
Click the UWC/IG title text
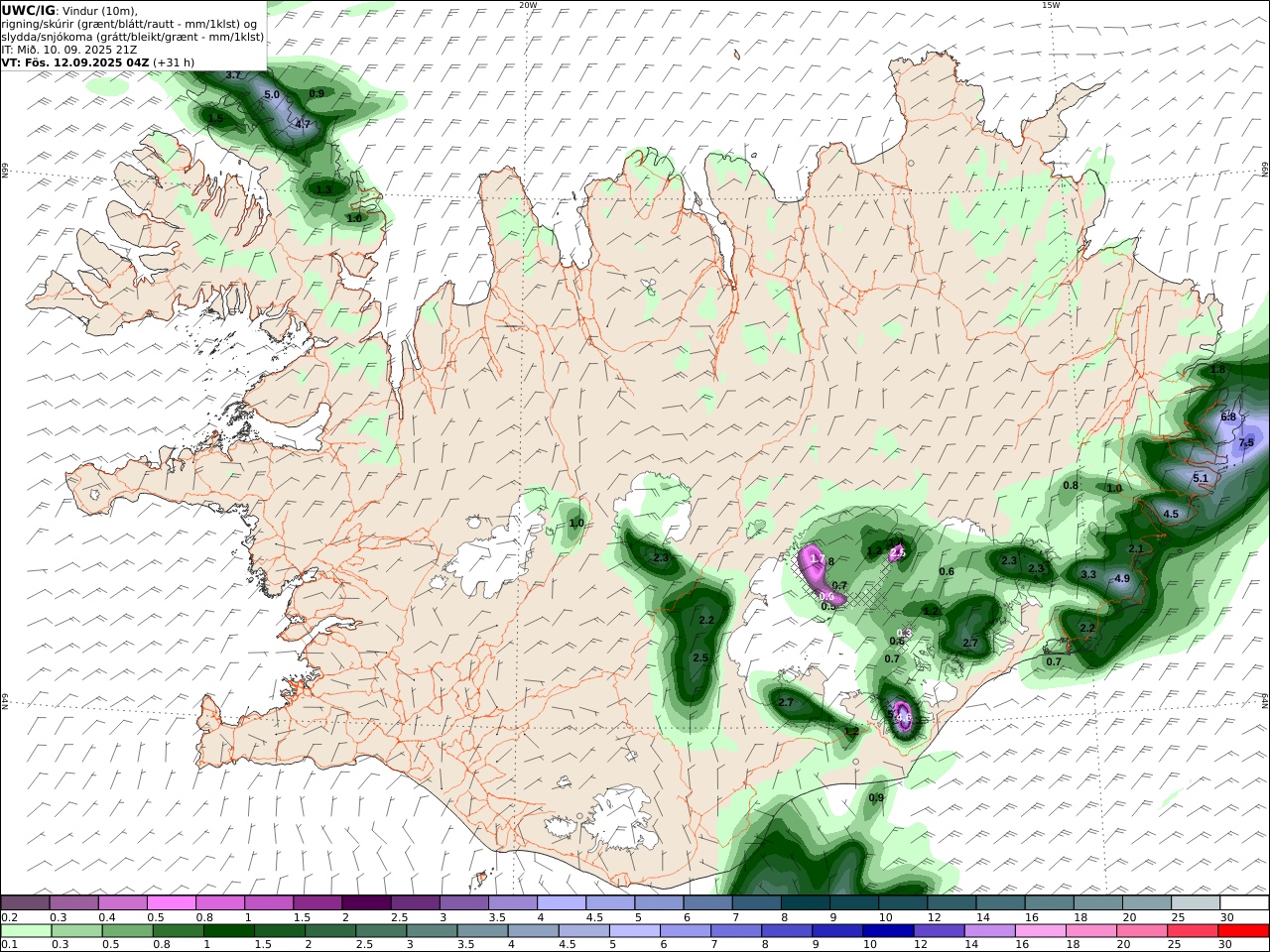pyautogui.click(x=29, y=11)
